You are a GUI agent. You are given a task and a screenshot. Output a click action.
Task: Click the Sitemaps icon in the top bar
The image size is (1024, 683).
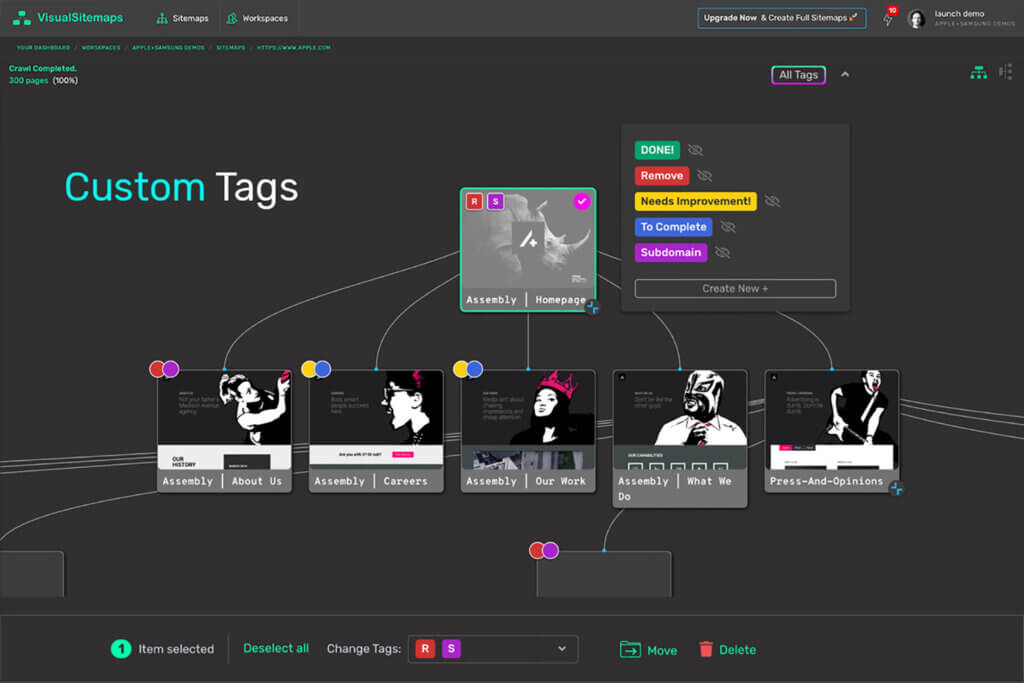pos(160,16)
